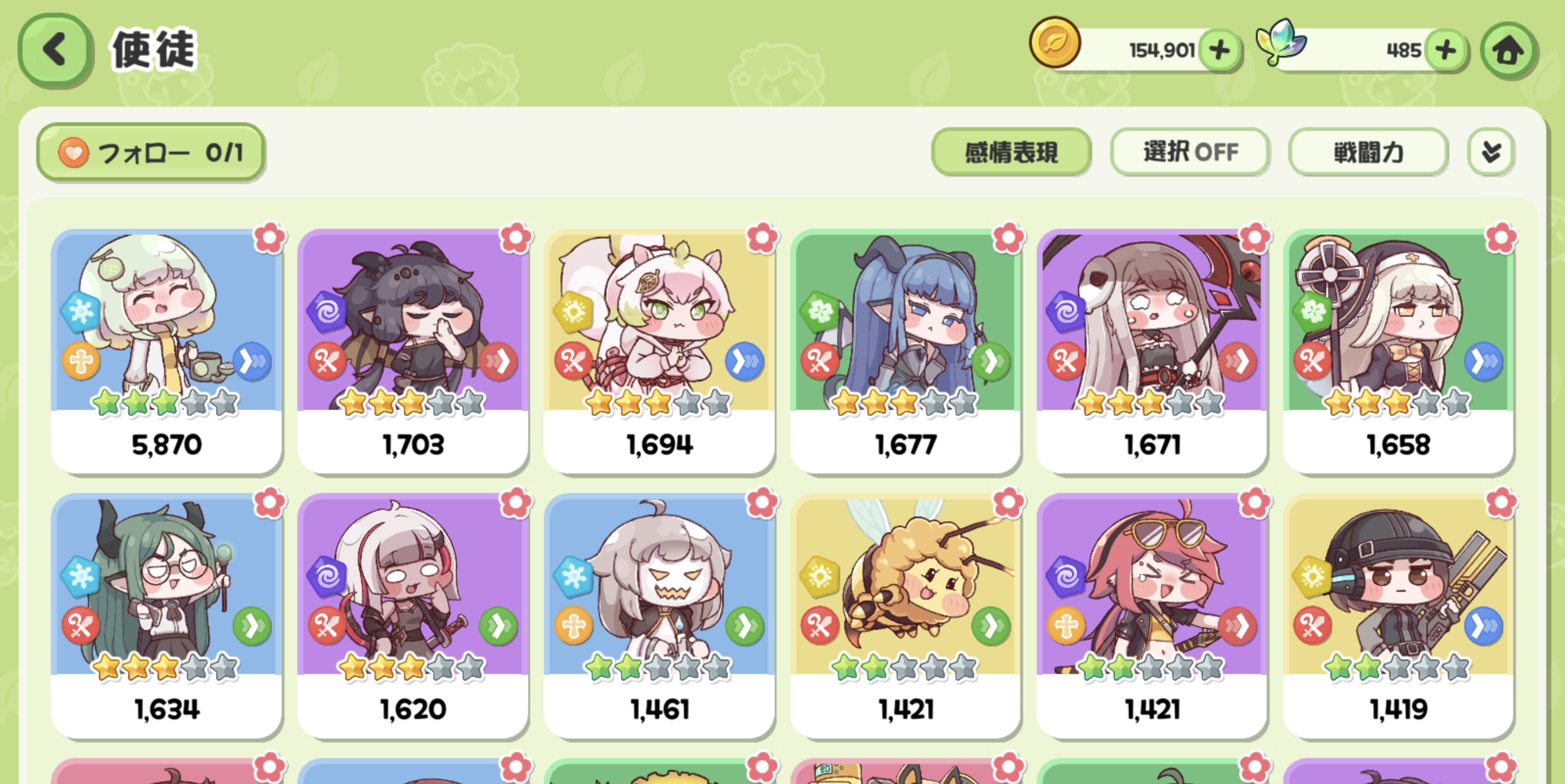Toggle the 選択 OFF selection mode
Image resolution: width=1565 pixels, height=784 pixels.
(1190, 152)
